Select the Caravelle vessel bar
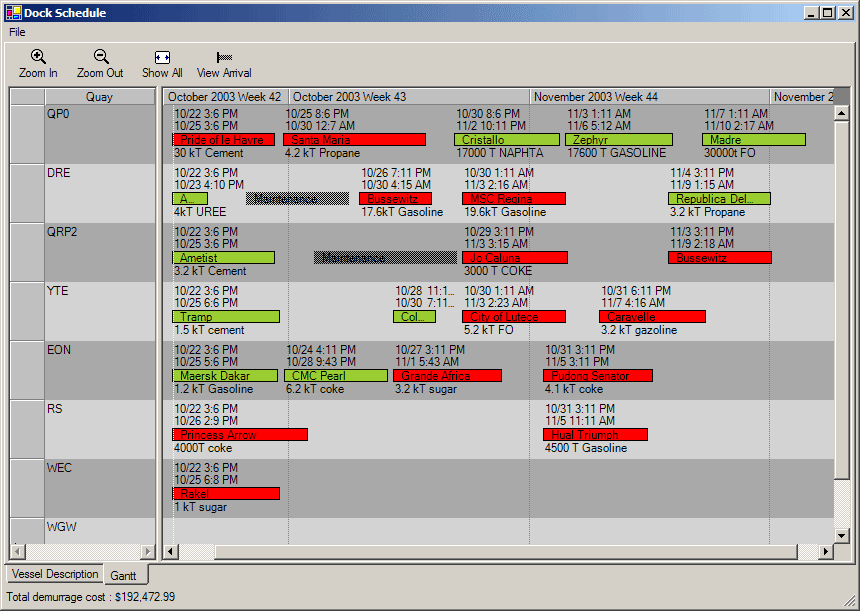Screen dimensions: 860x611 tap(652, 316)
